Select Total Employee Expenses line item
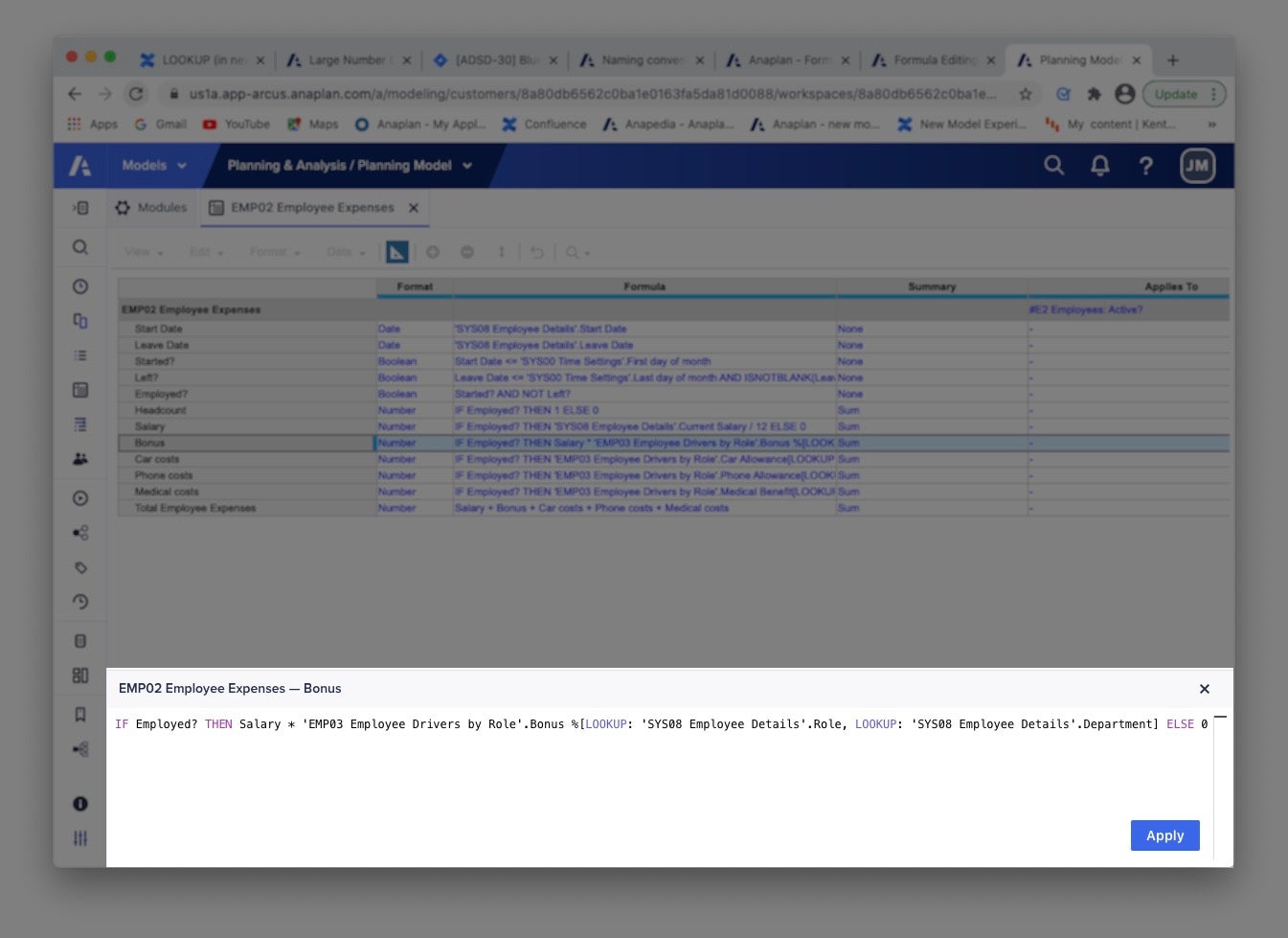The image size is (1288, 938). (246, 509)
